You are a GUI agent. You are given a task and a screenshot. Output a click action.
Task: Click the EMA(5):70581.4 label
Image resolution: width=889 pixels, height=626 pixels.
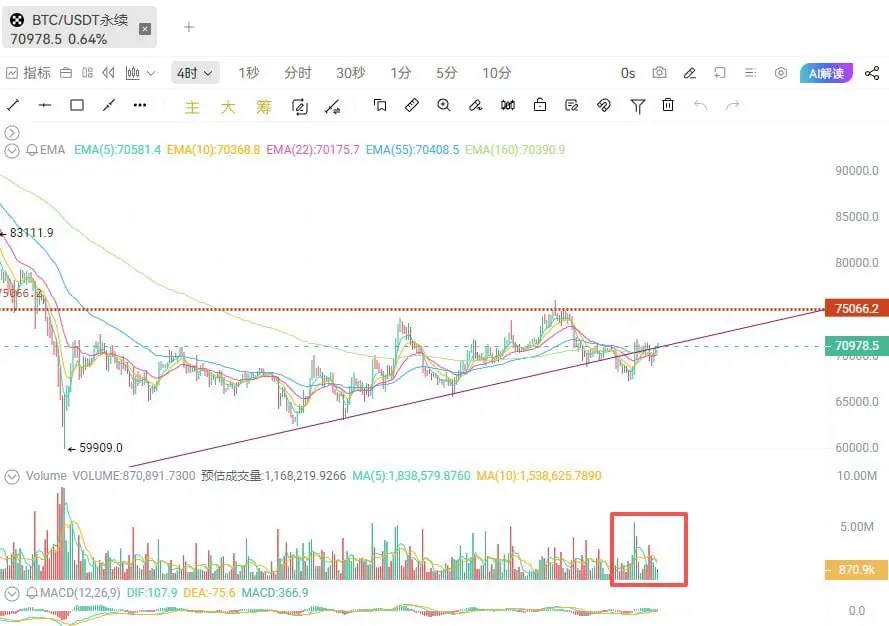pyautogui.click(x=117, y=150)
